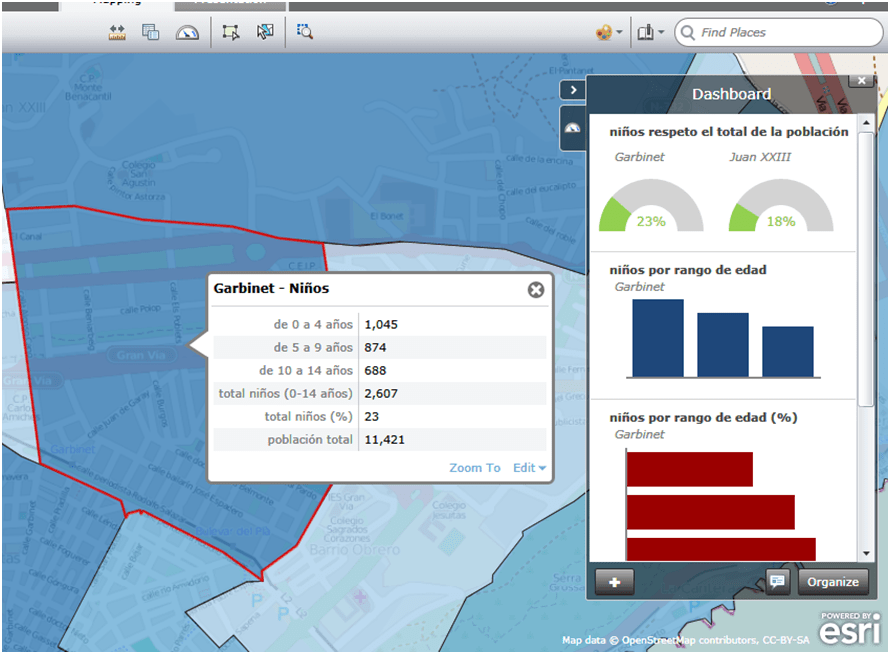Click the middle red percentage bar
This screenshot has width=890, height=654.
[711, 512]
